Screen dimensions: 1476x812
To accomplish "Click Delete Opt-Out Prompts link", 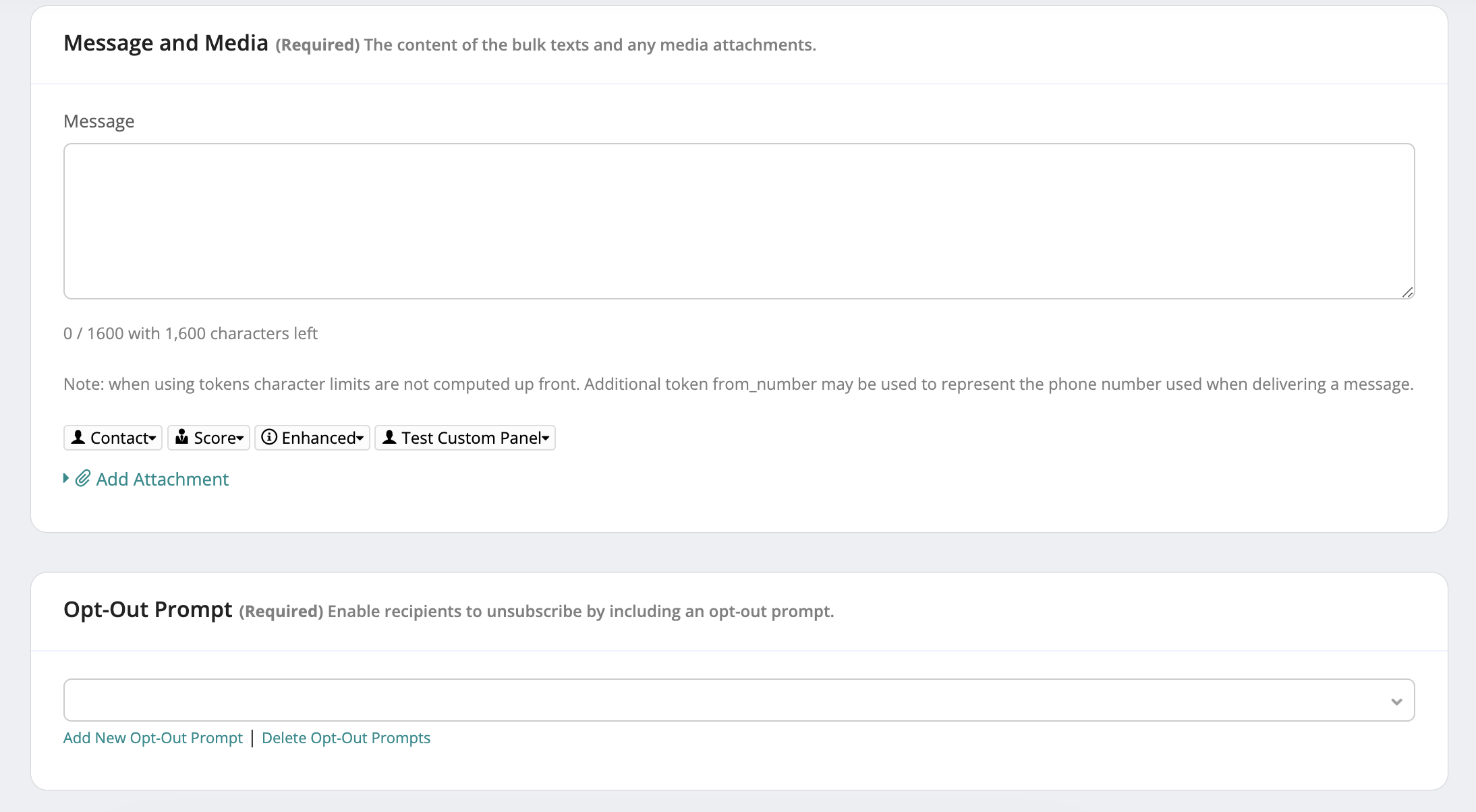I will point(346,738).
